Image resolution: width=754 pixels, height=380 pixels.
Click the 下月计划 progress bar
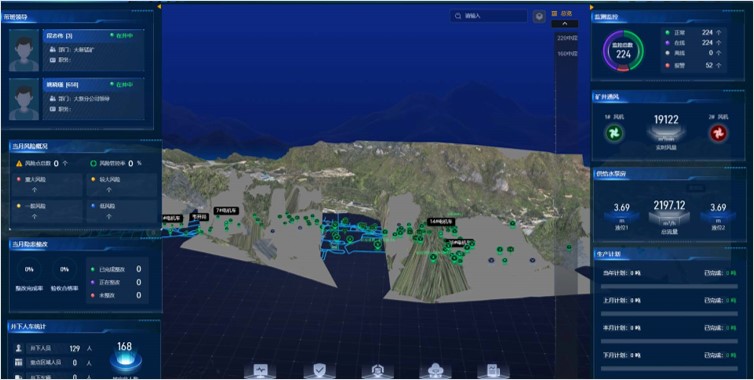669,368
